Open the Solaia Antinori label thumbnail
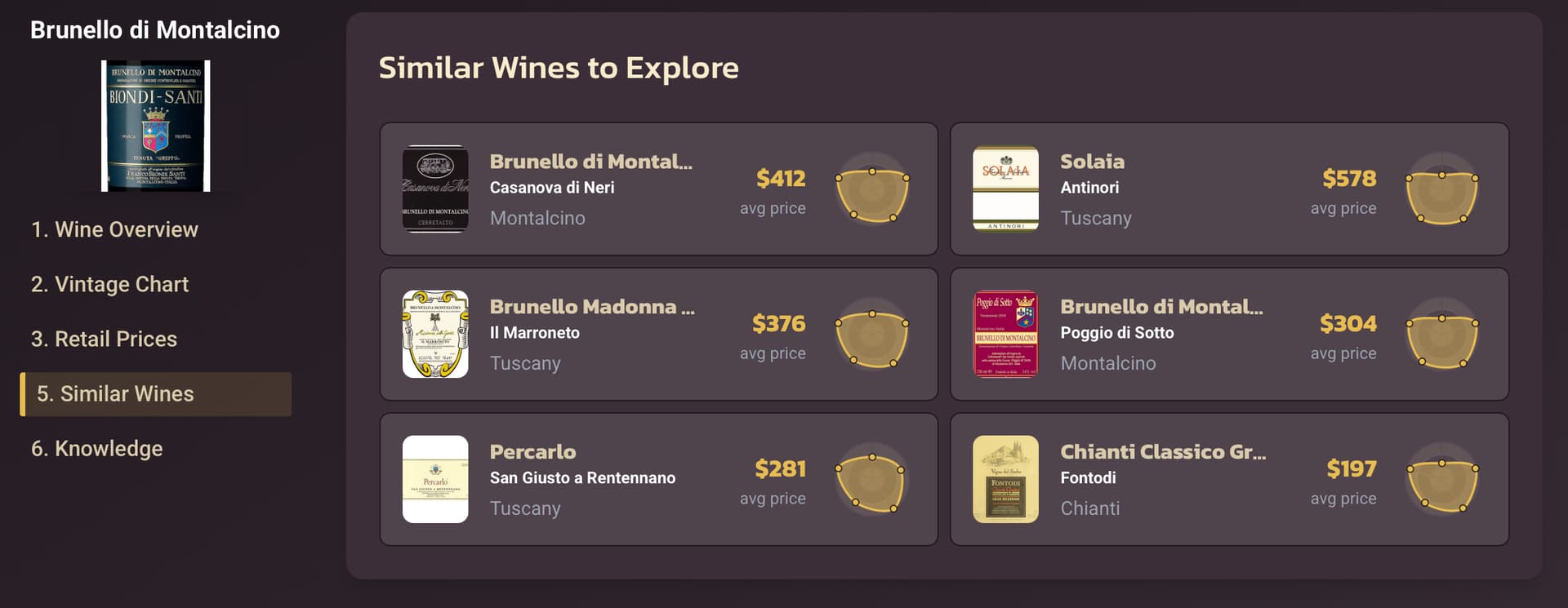The height and width of the screenshot is (608, 1568). 1005,189
